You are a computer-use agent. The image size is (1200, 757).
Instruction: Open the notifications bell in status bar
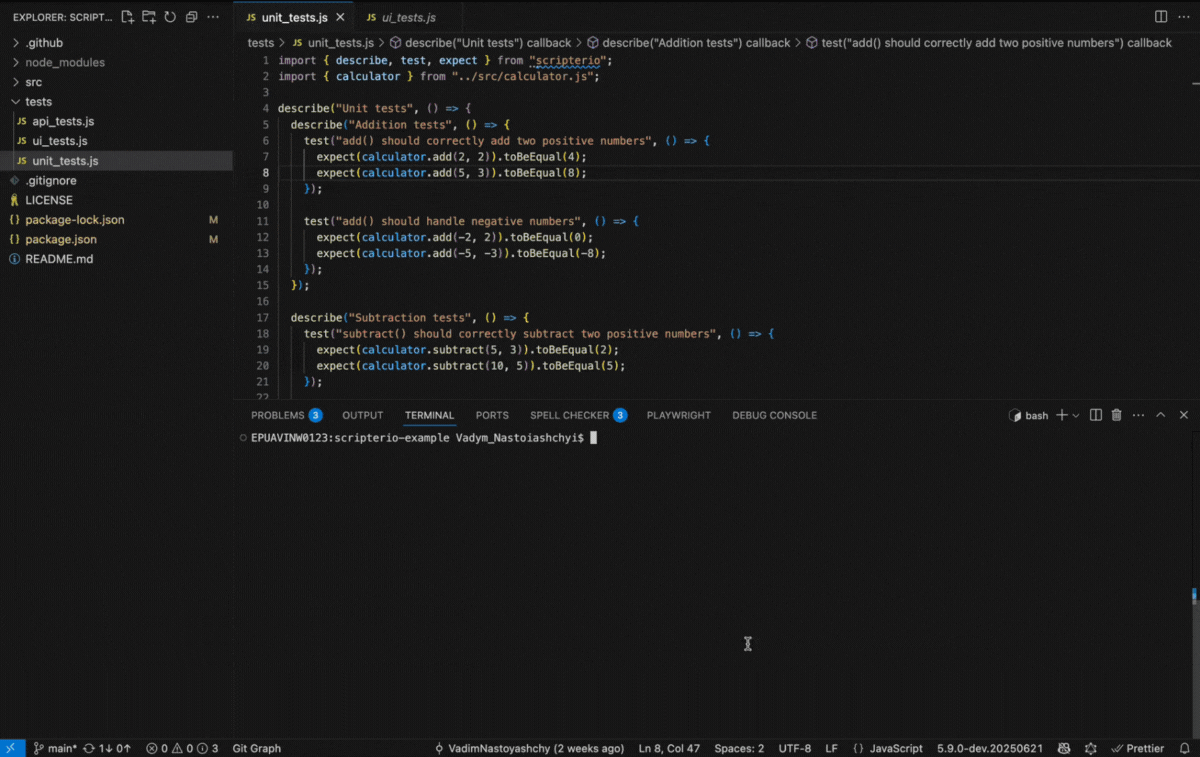pyautogui.click(x=1184, y=748)
